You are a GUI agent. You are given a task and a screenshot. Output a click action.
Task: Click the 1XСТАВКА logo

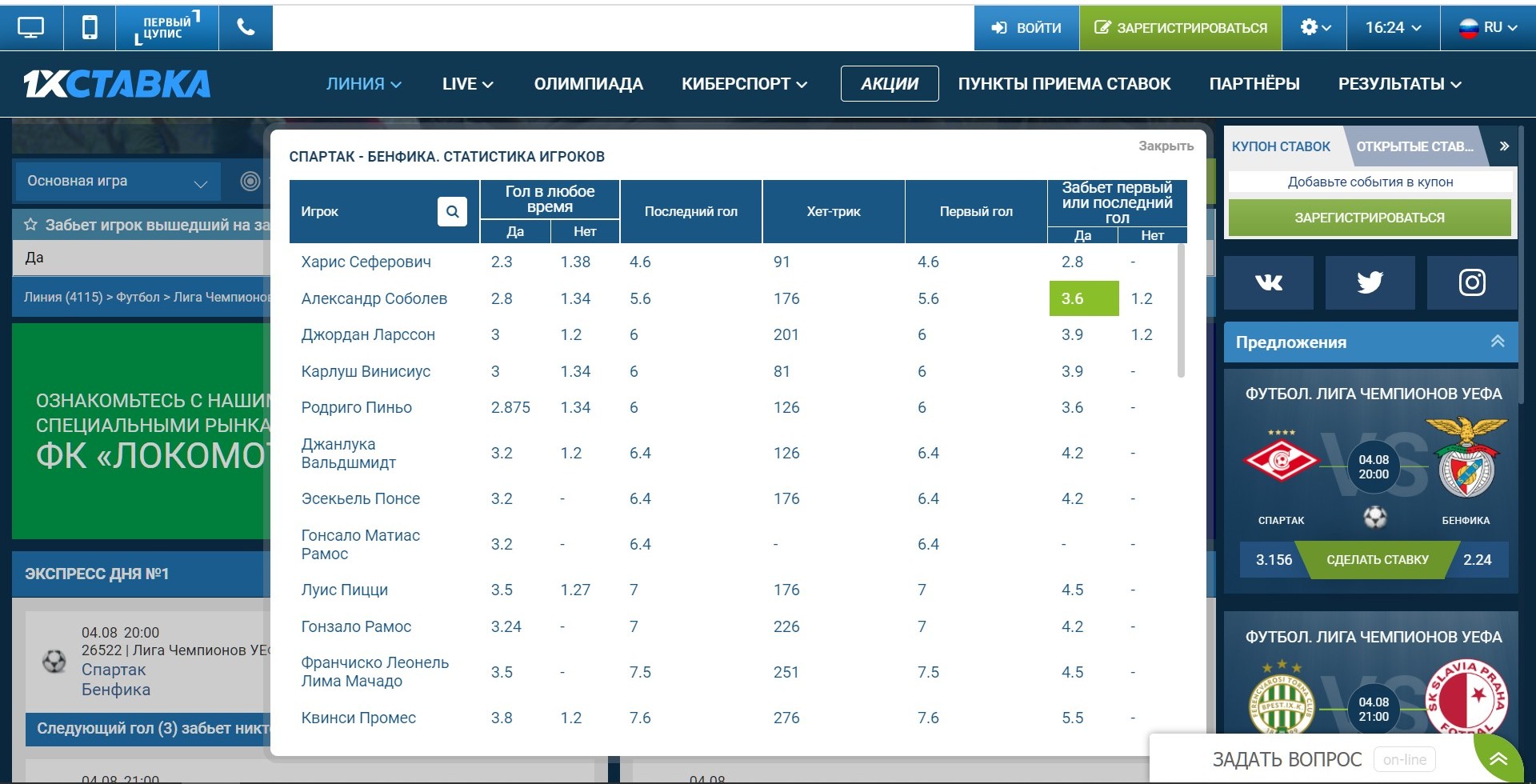(x=117, y=84)
